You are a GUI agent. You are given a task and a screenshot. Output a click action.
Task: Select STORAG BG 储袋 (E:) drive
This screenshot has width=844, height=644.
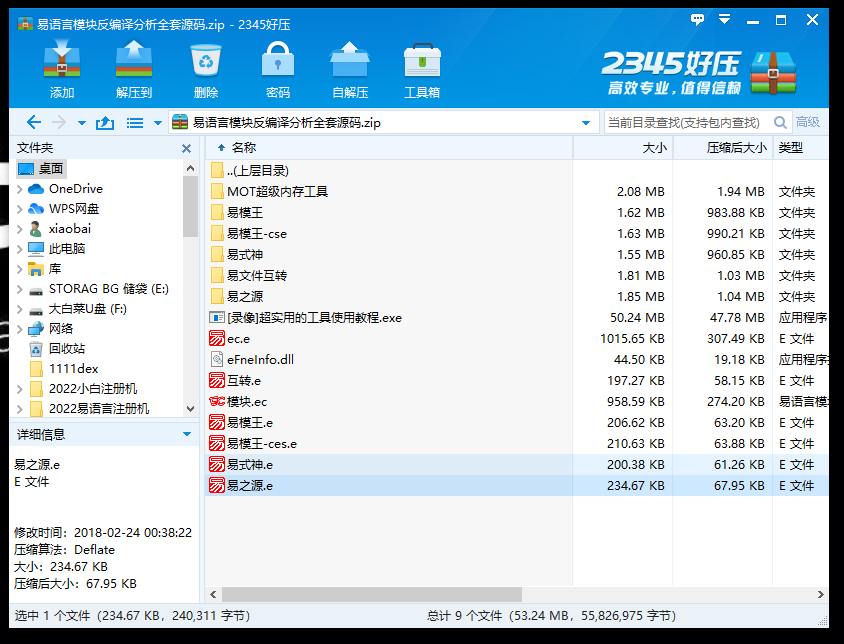[x=109, y=289]
